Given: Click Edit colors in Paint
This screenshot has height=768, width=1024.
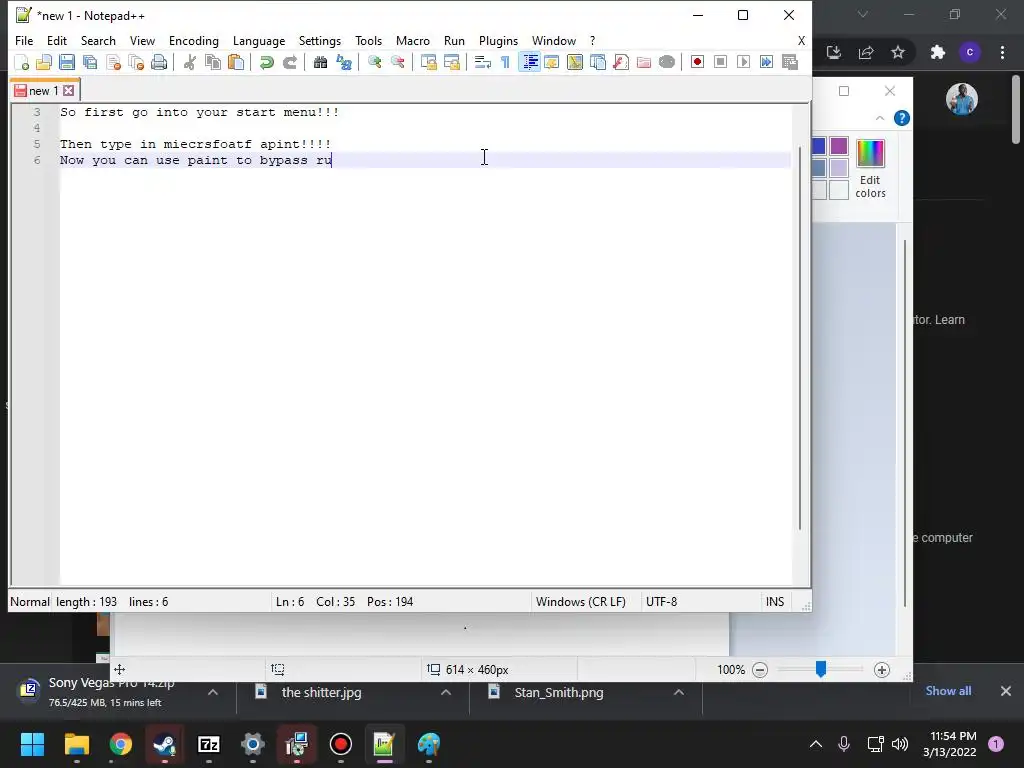Looking at the screenshot, I should (871, 169).
